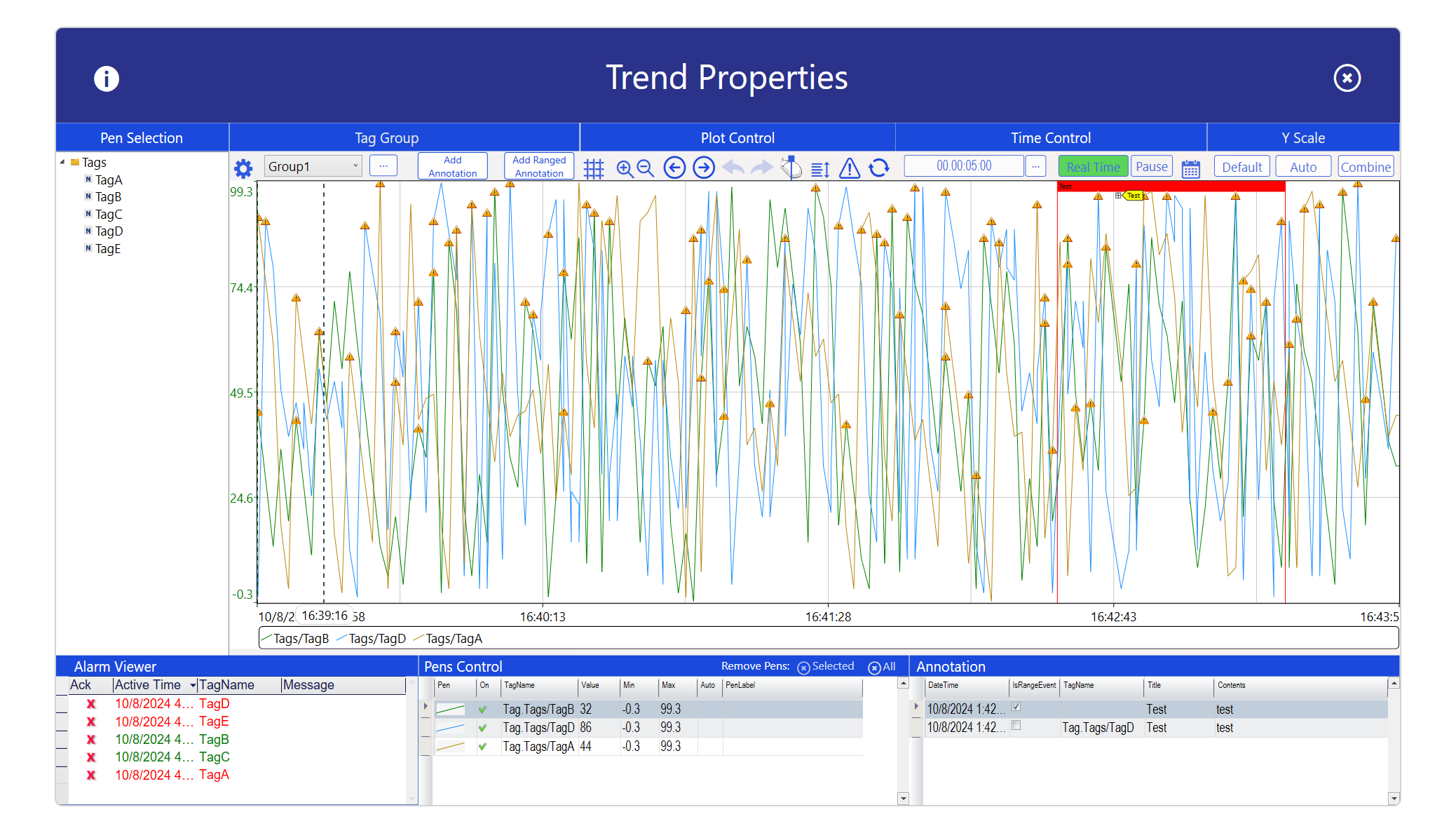
Task: Select TagC in the pen tree
Action: coord(109,215)
